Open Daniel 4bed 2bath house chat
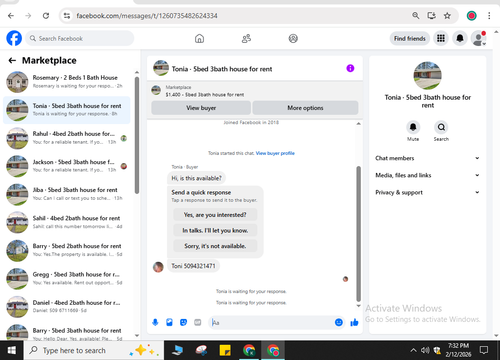This screenshot has width=500, height=360. 67,307
